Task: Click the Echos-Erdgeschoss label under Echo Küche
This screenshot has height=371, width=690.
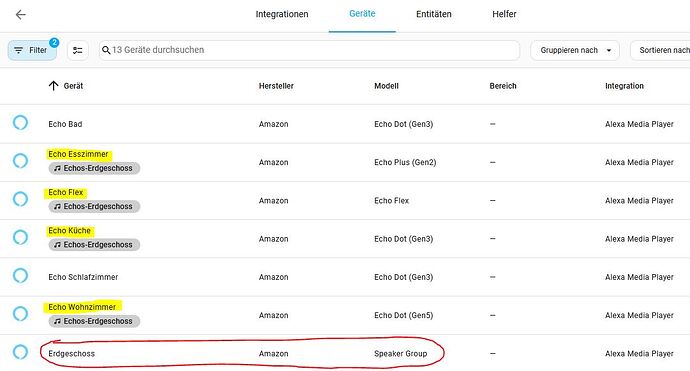Action: [94, 245]
